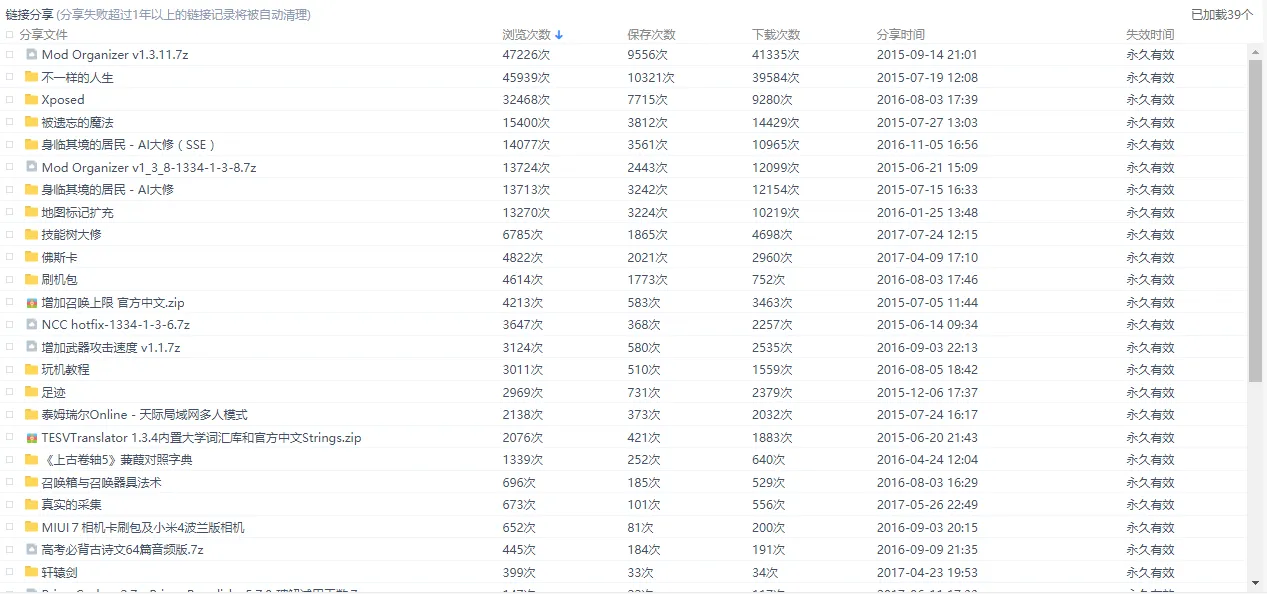Tick the checkbox for 足迹 row

click(x=10, y=392)
